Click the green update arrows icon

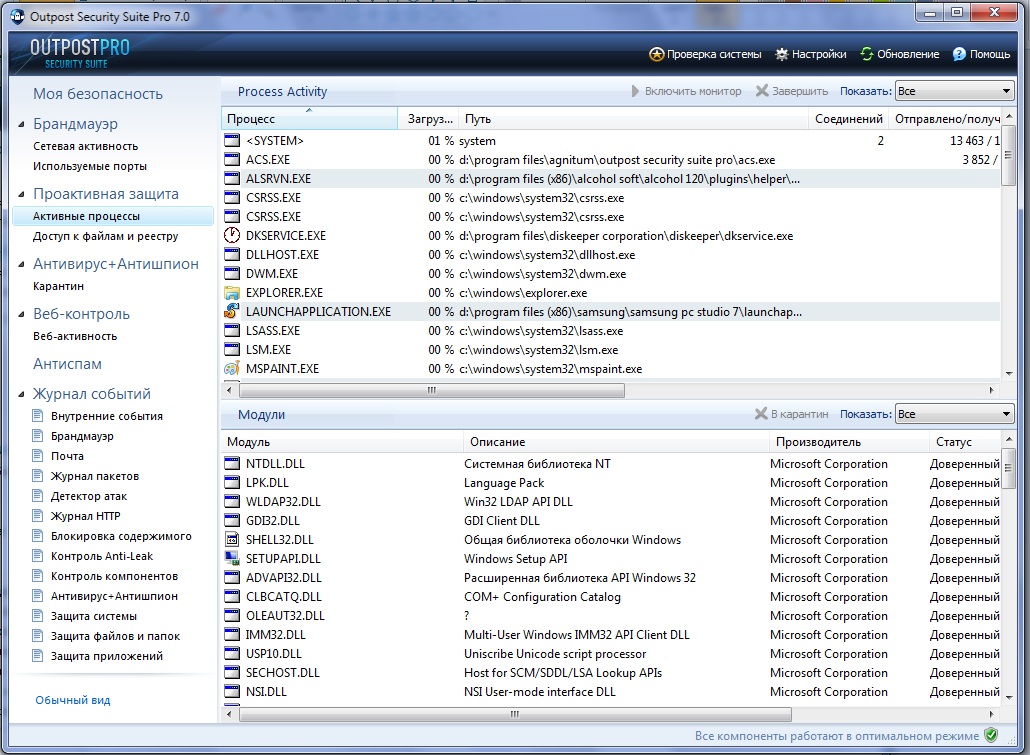pos(867,54)
